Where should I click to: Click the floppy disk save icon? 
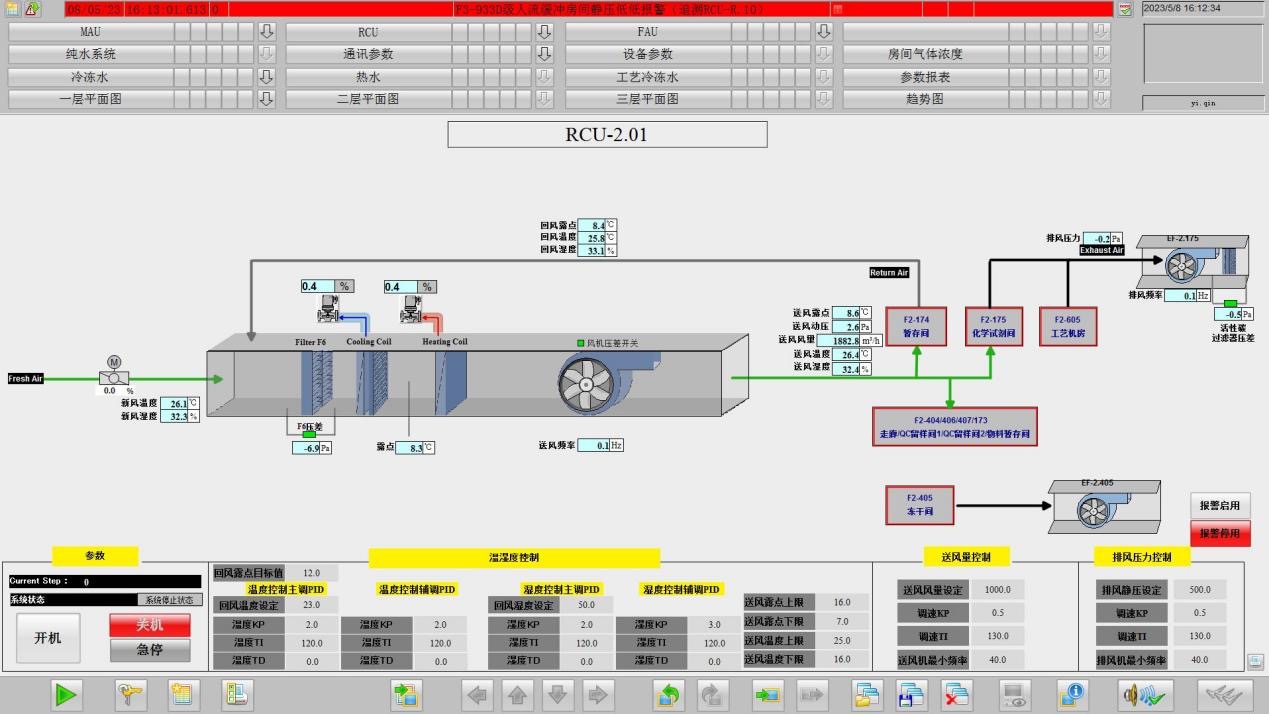click(911, 695)
